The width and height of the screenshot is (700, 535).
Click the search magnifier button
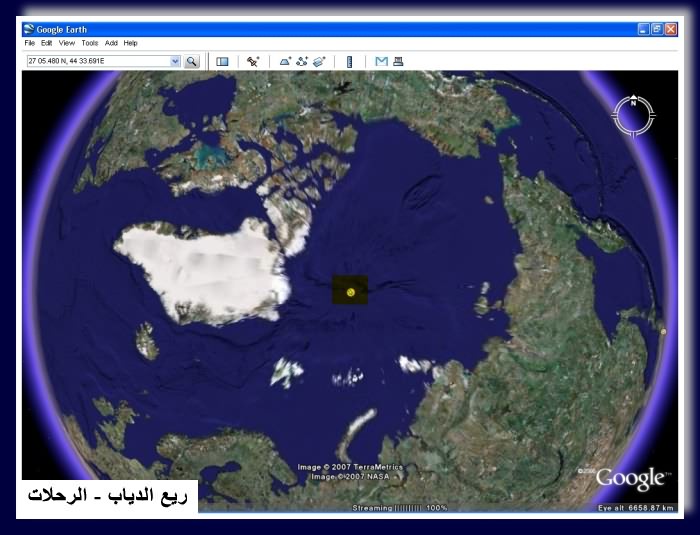[192, 61]
